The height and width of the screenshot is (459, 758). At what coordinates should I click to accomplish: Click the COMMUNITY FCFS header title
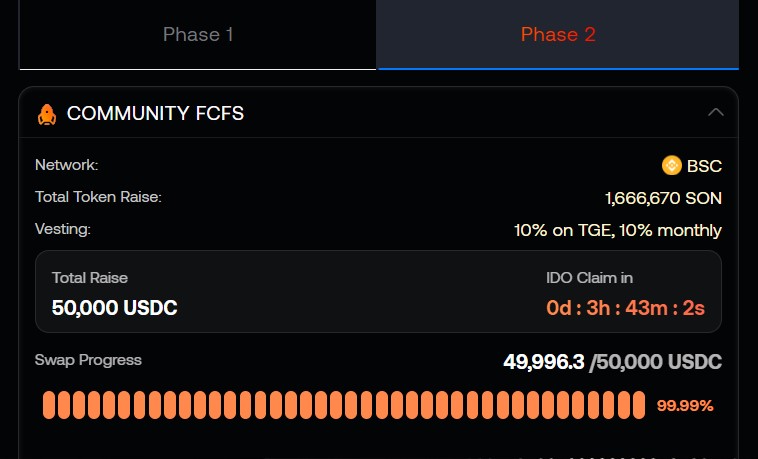tap(155, 114)
